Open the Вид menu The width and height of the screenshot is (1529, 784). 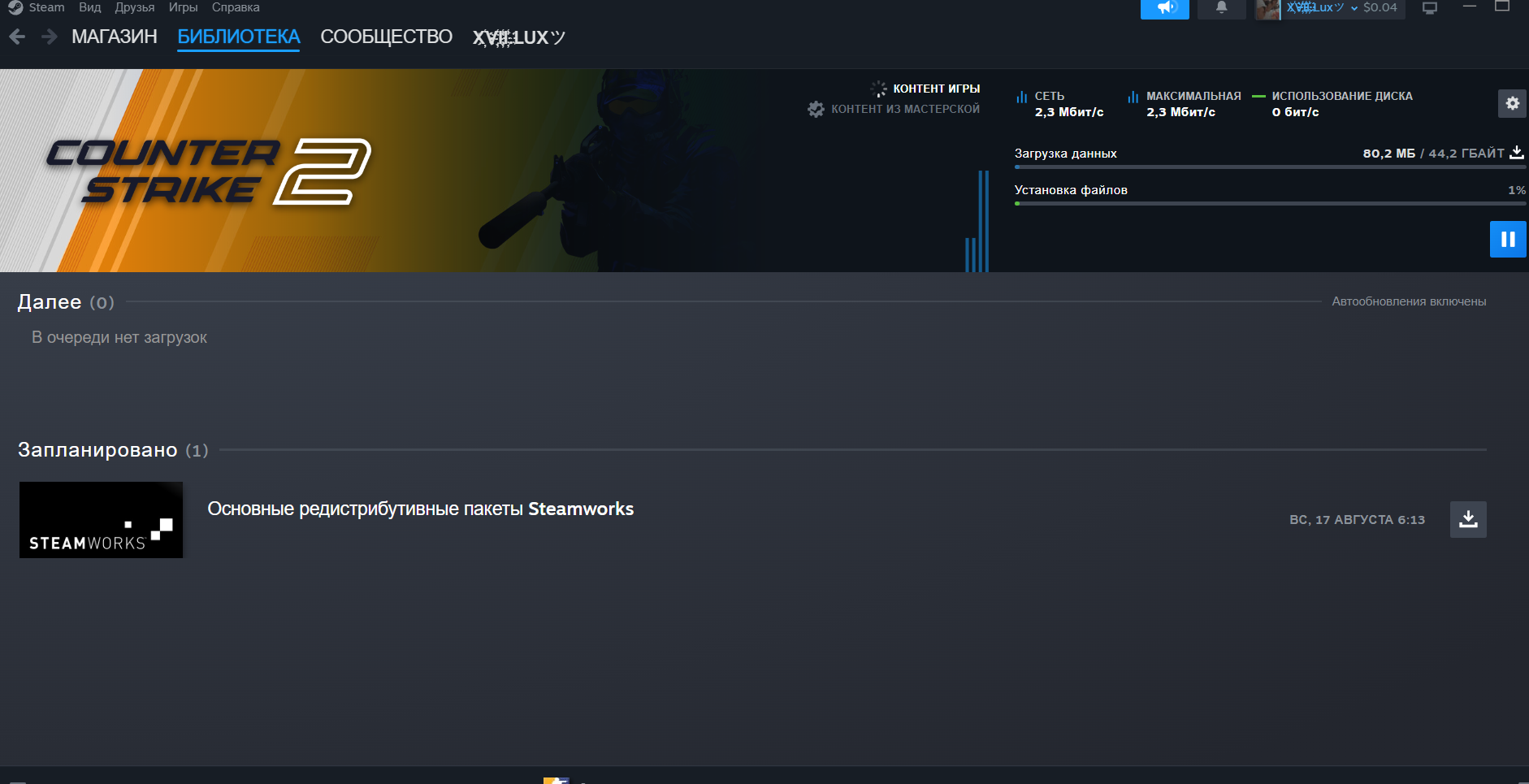click(x=90, y=7)
